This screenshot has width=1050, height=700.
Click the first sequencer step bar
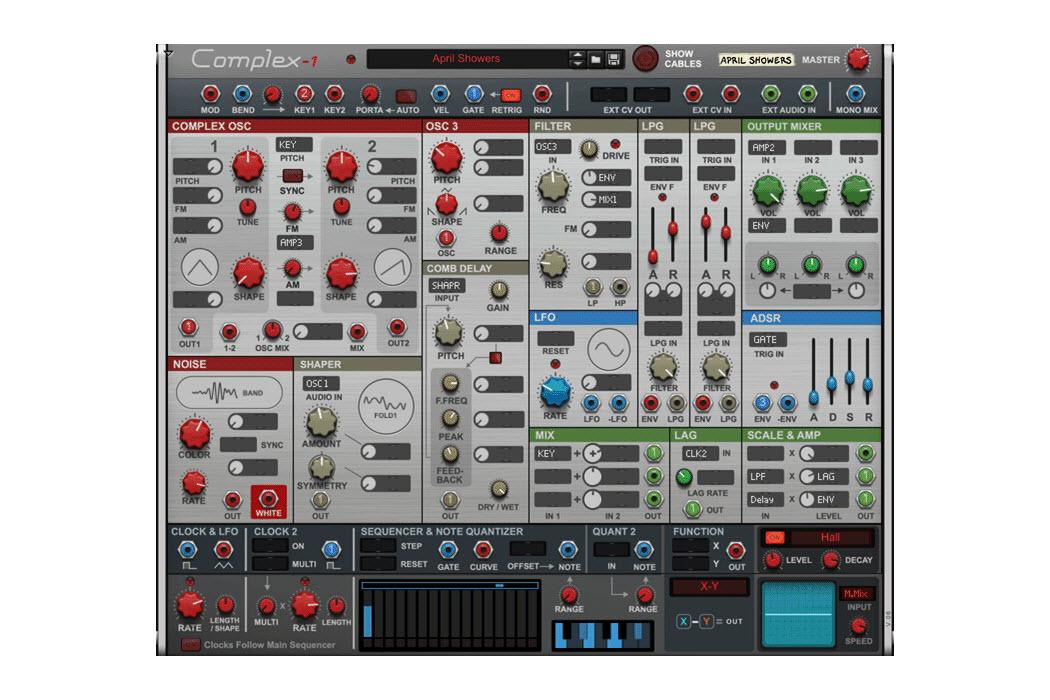[x=368, y=620]
